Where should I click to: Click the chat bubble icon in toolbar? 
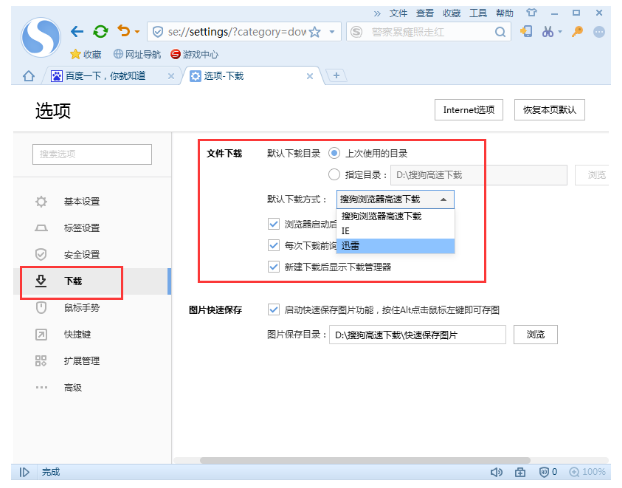pyautogui.click(x=599, y=32)
